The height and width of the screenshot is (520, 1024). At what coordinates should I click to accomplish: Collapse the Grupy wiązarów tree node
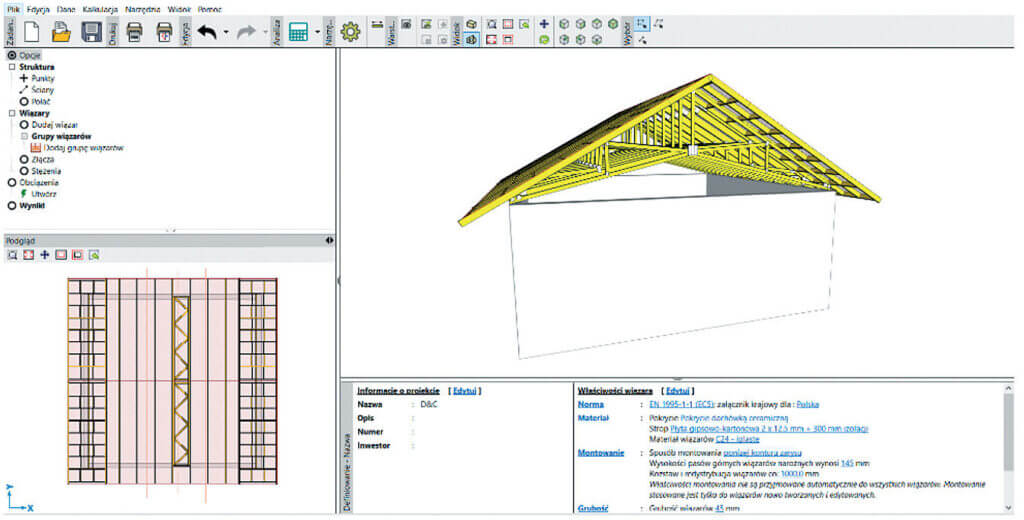tap(24, 136)
